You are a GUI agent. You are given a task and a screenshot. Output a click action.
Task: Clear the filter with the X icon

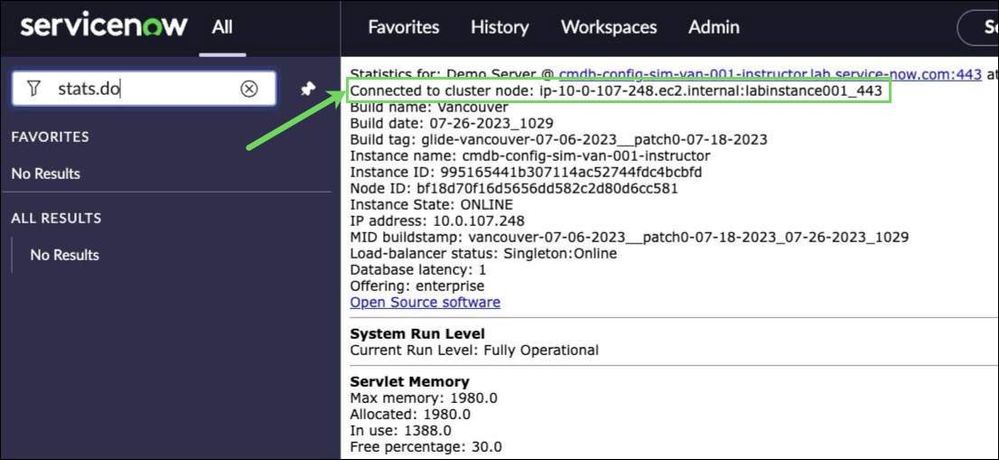pyautogui.click(x=249, y=89)
